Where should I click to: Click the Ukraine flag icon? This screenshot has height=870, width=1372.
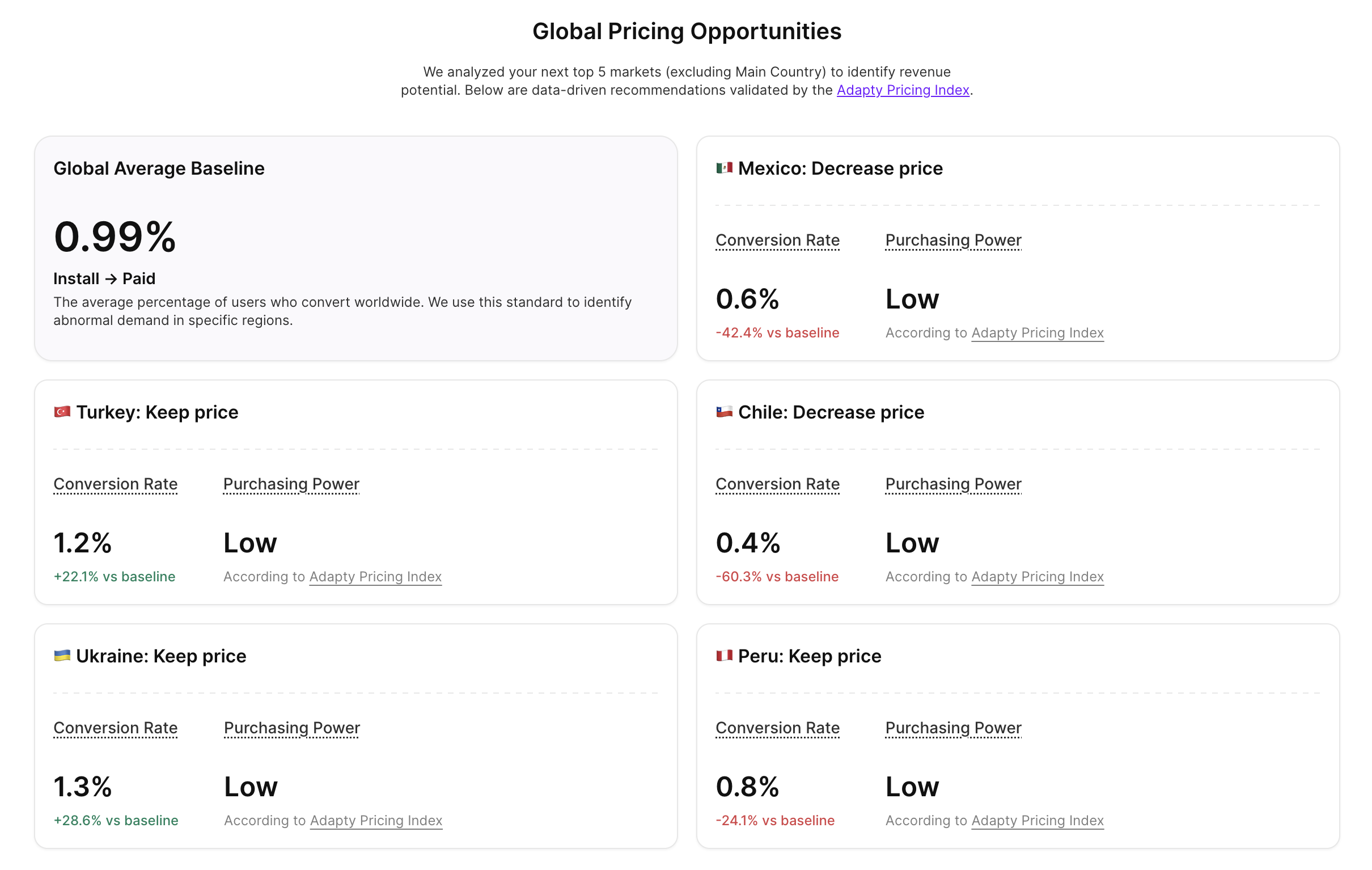(62, 656)
